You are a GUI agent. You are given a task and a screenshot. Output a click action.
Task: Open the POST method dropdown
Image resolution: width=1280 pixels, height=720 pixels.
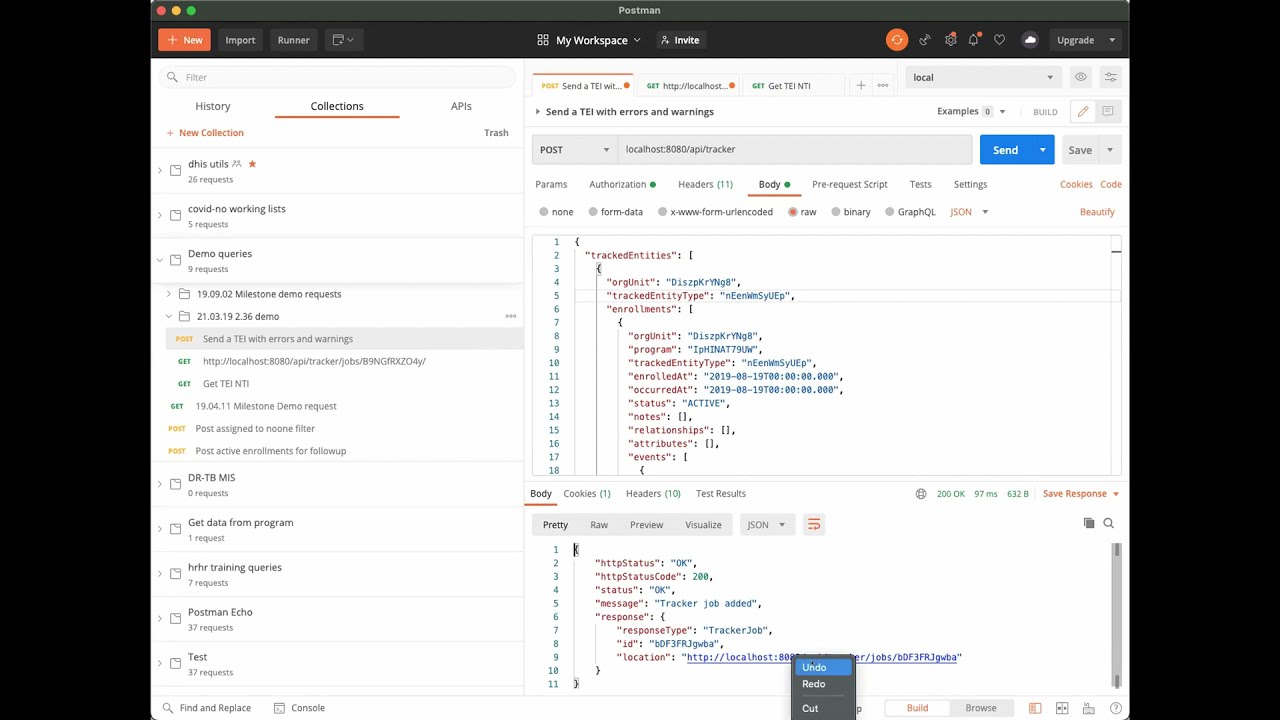575,149
